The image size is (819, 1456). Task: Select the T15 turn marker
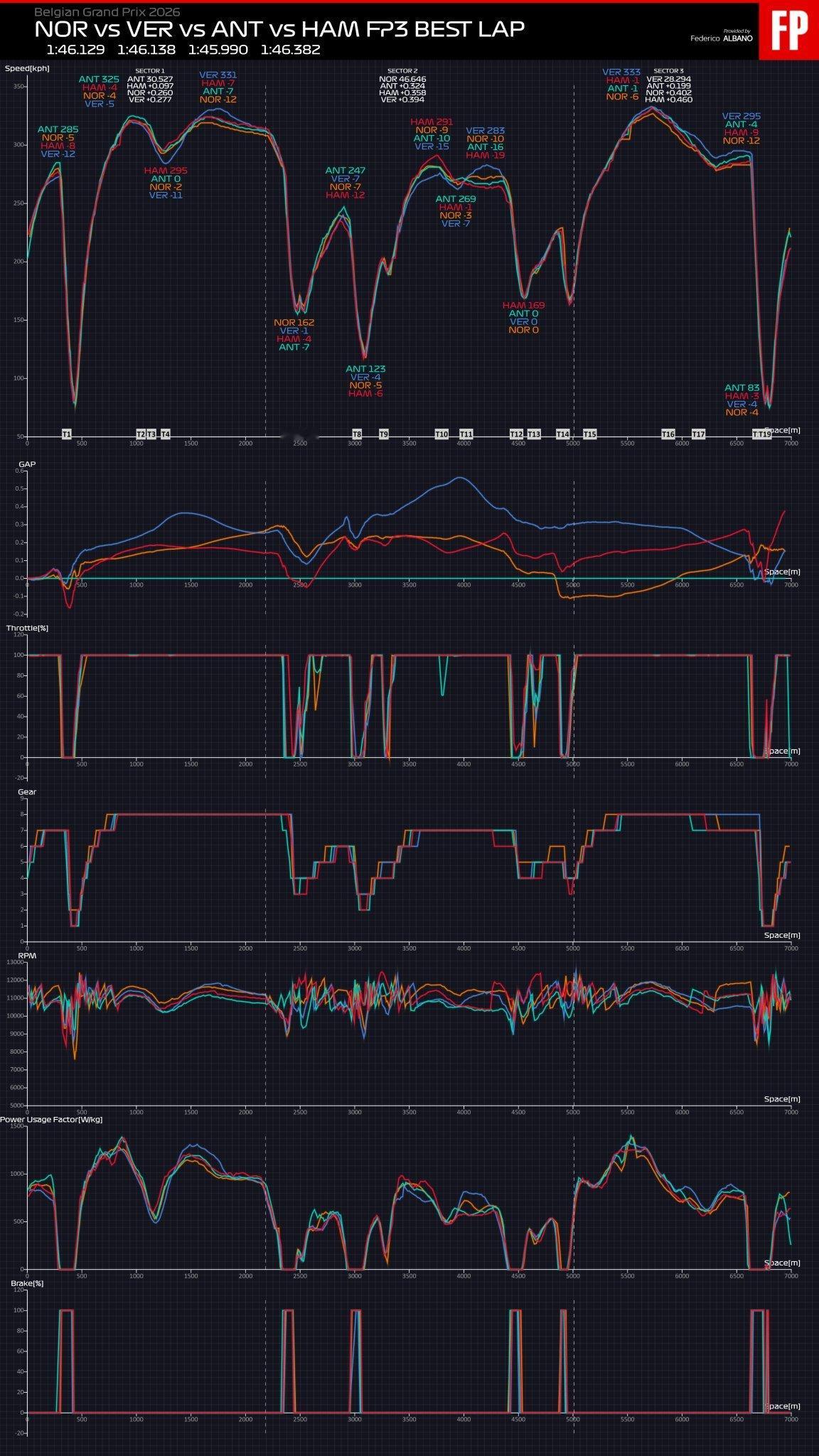coord(590,434)
